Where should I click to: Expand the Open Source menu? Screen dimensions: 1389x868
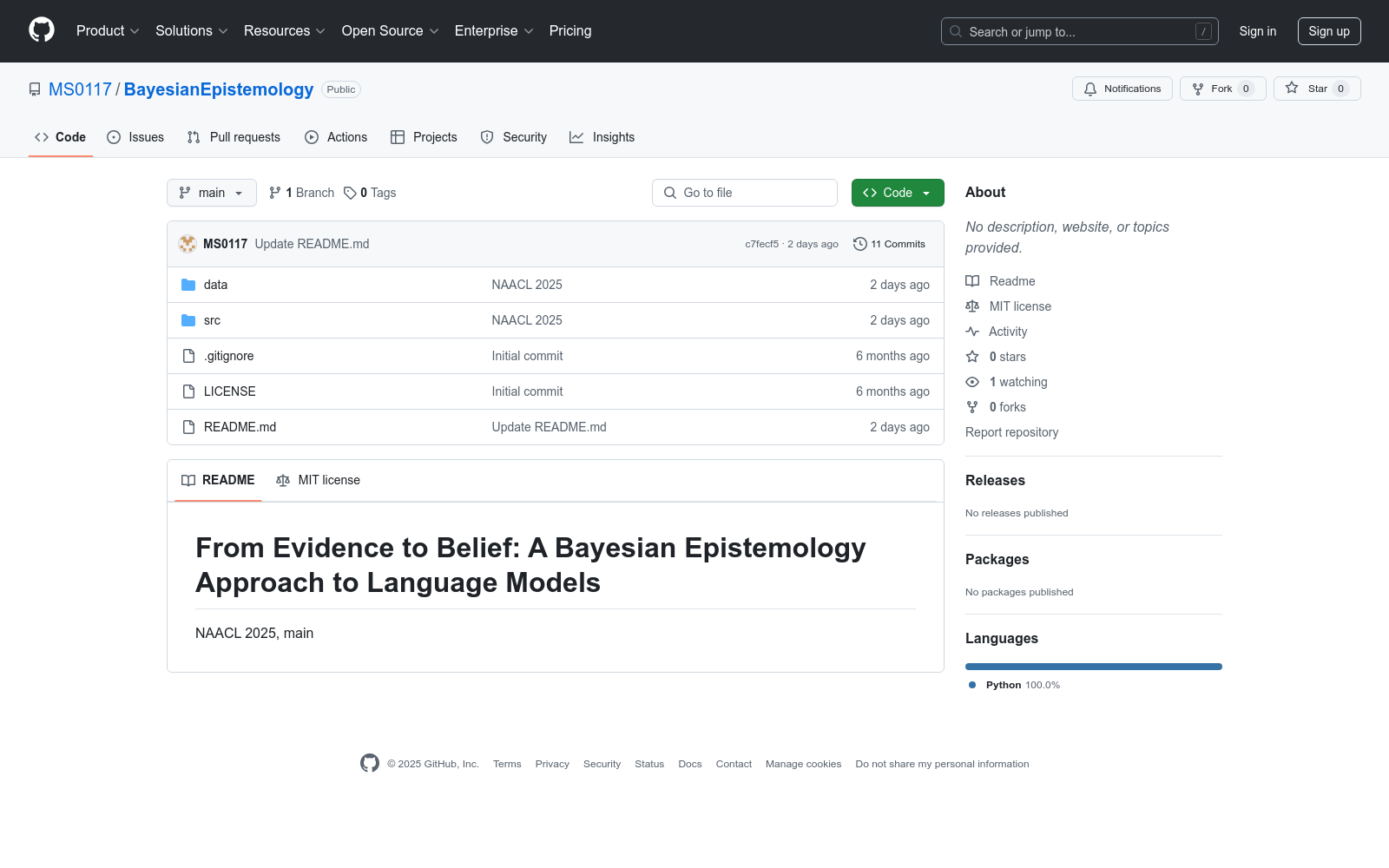[391, 30]
